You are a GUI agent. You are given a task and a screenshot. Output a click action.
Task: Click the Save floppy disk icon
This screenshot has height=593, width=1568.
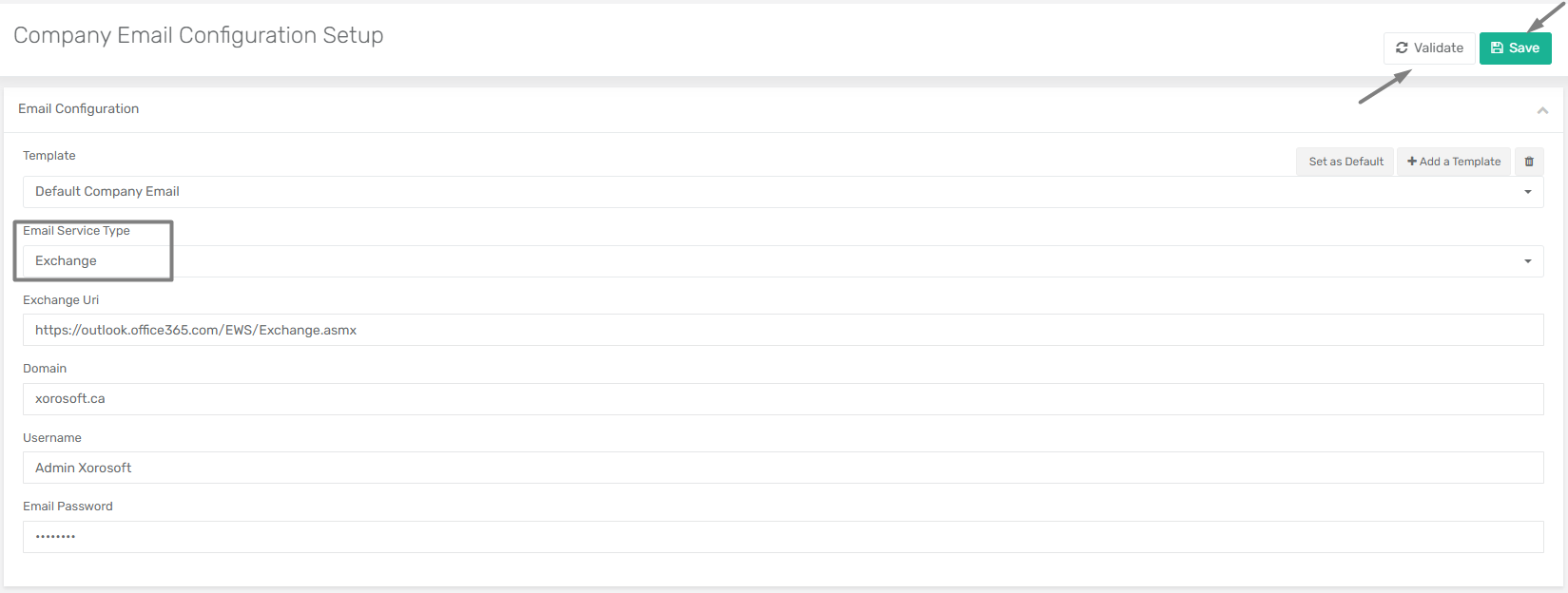(1498, 48)
